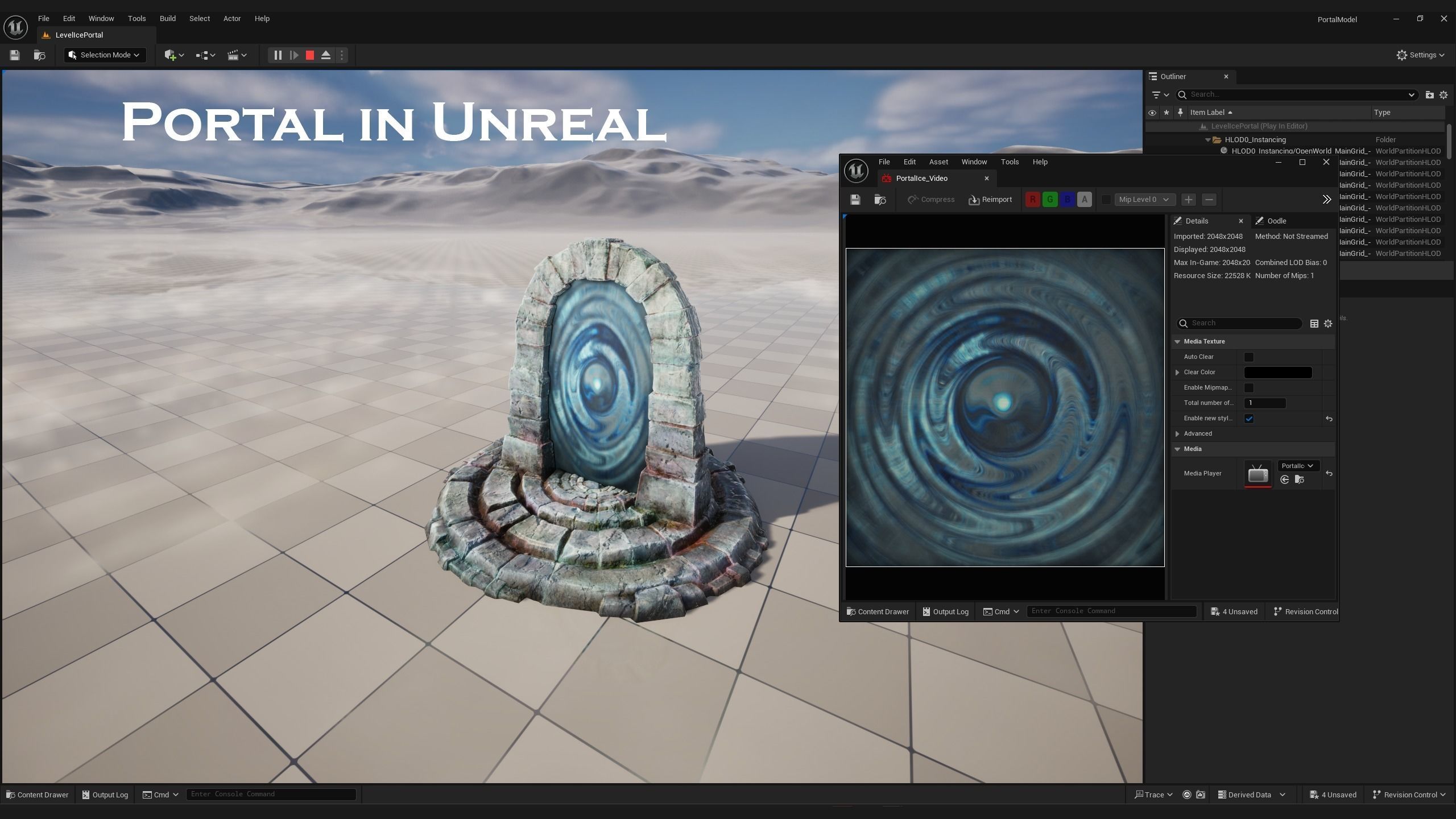Open the Blueprints toolbar menu
1456x819 pixels.
point(205,55)
